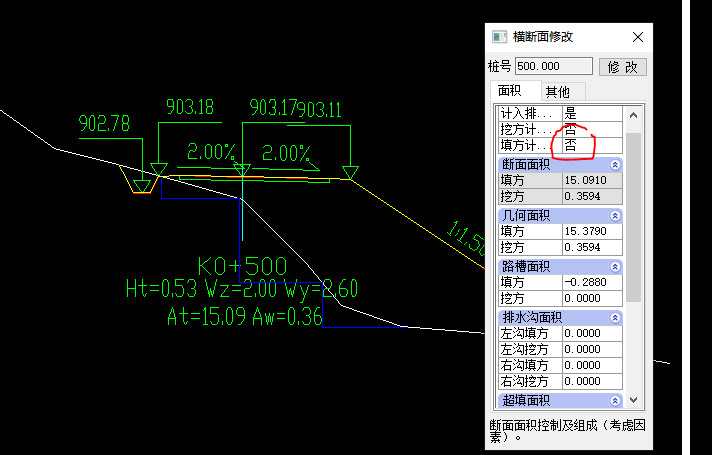712x455 pixels.
Task: Toggle the 计入排 value 是
Action: point(590,114)
